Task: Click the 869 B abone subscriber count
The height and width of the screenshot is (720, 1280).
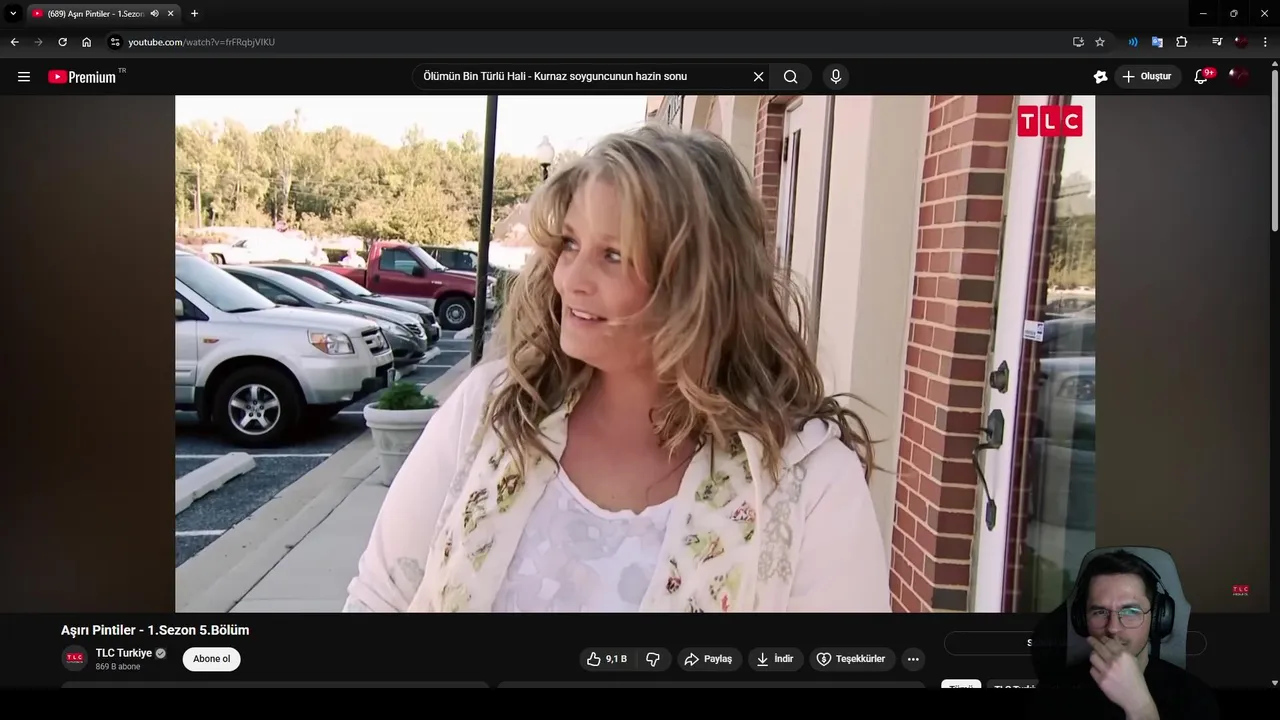Action: (x=118, y=667)
